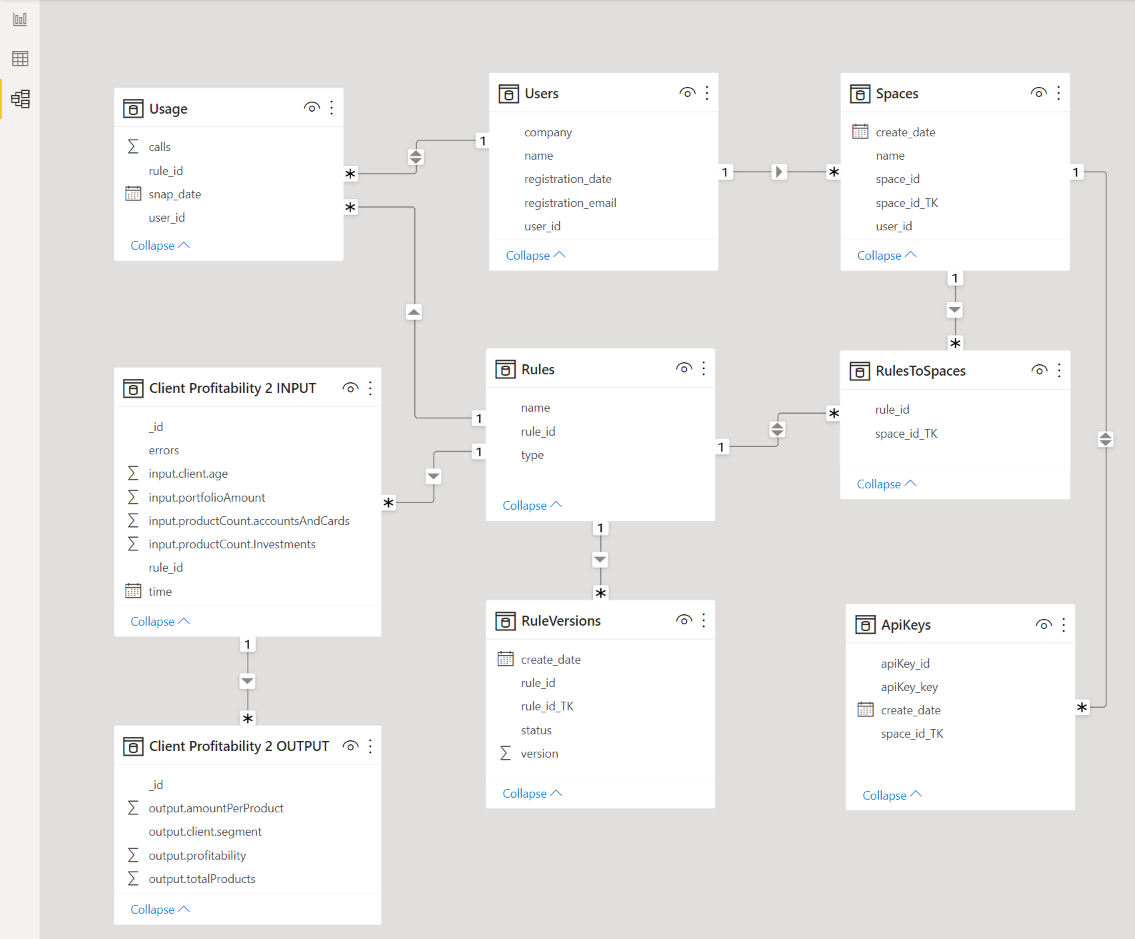This screenshot has height=939, width=1135.
Task: Open more options menu on Users table
Action: coord(707,93)
